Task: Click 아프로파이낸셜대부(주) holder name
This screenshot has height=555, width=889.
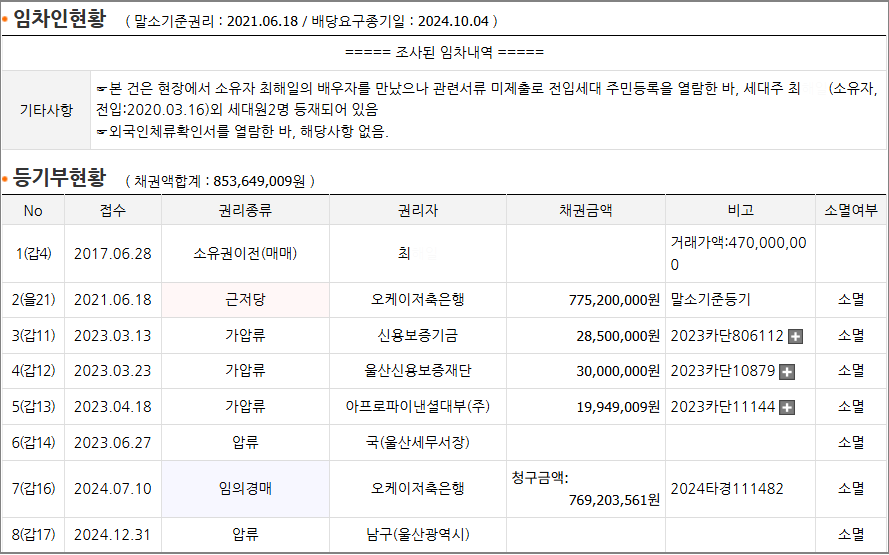Action: point(418,406)
